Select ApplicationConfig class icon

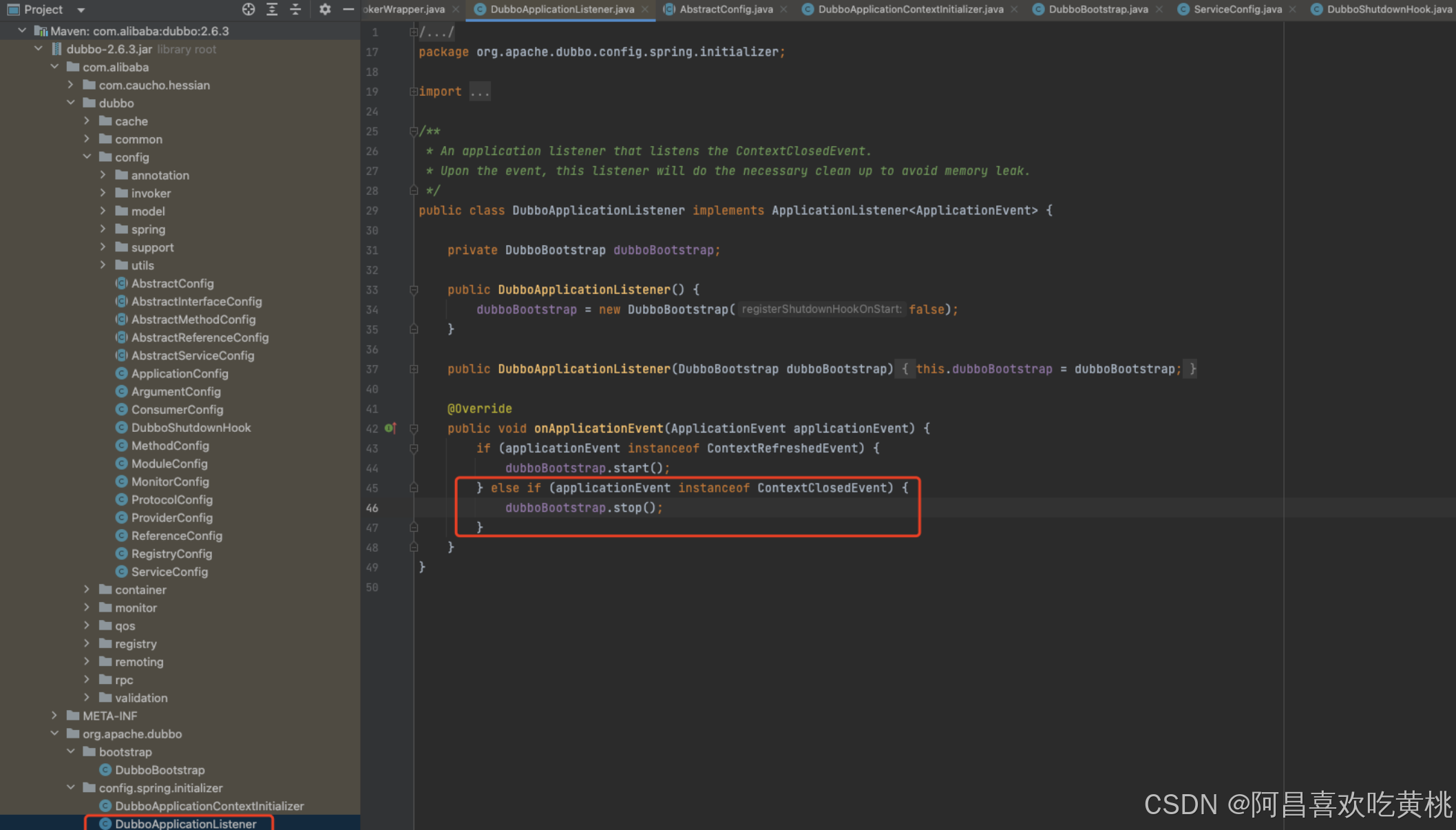pyautogui.click(x=122, y=373)
